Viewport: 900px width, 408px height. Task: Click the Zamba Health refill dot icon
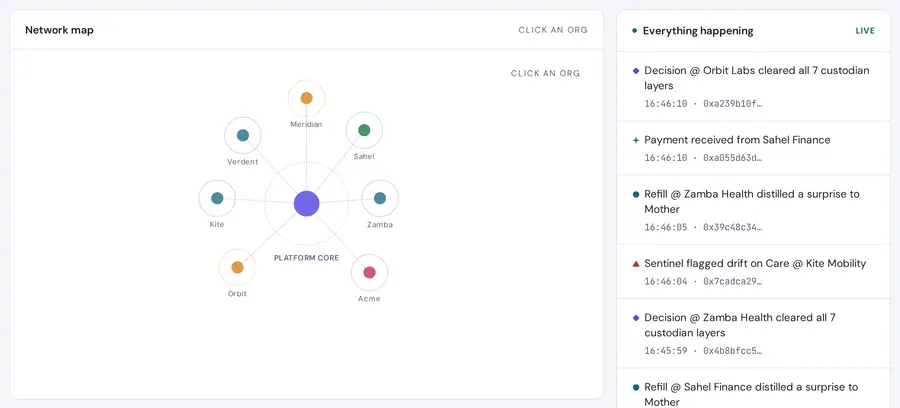point(635,195)
